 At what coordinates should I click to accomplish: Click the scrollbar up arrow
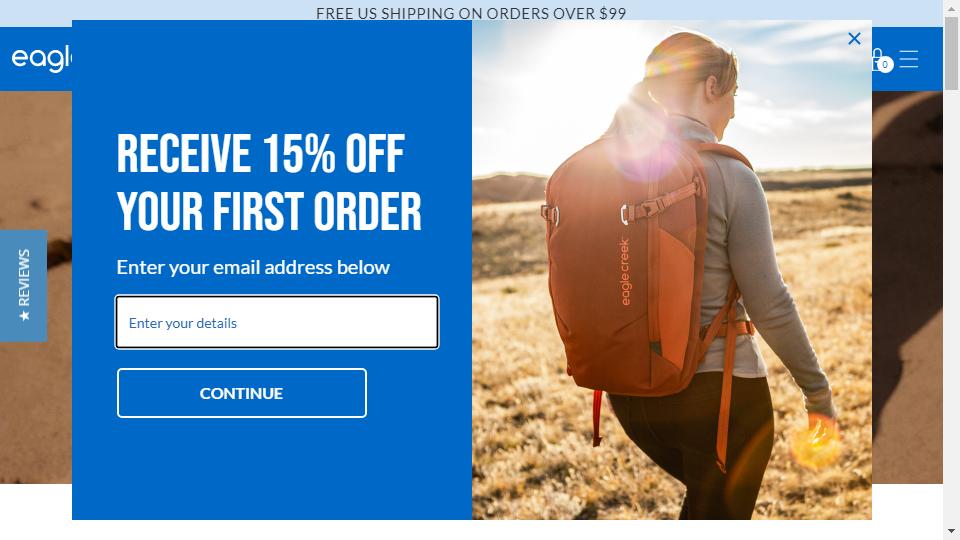pos(951,6)
